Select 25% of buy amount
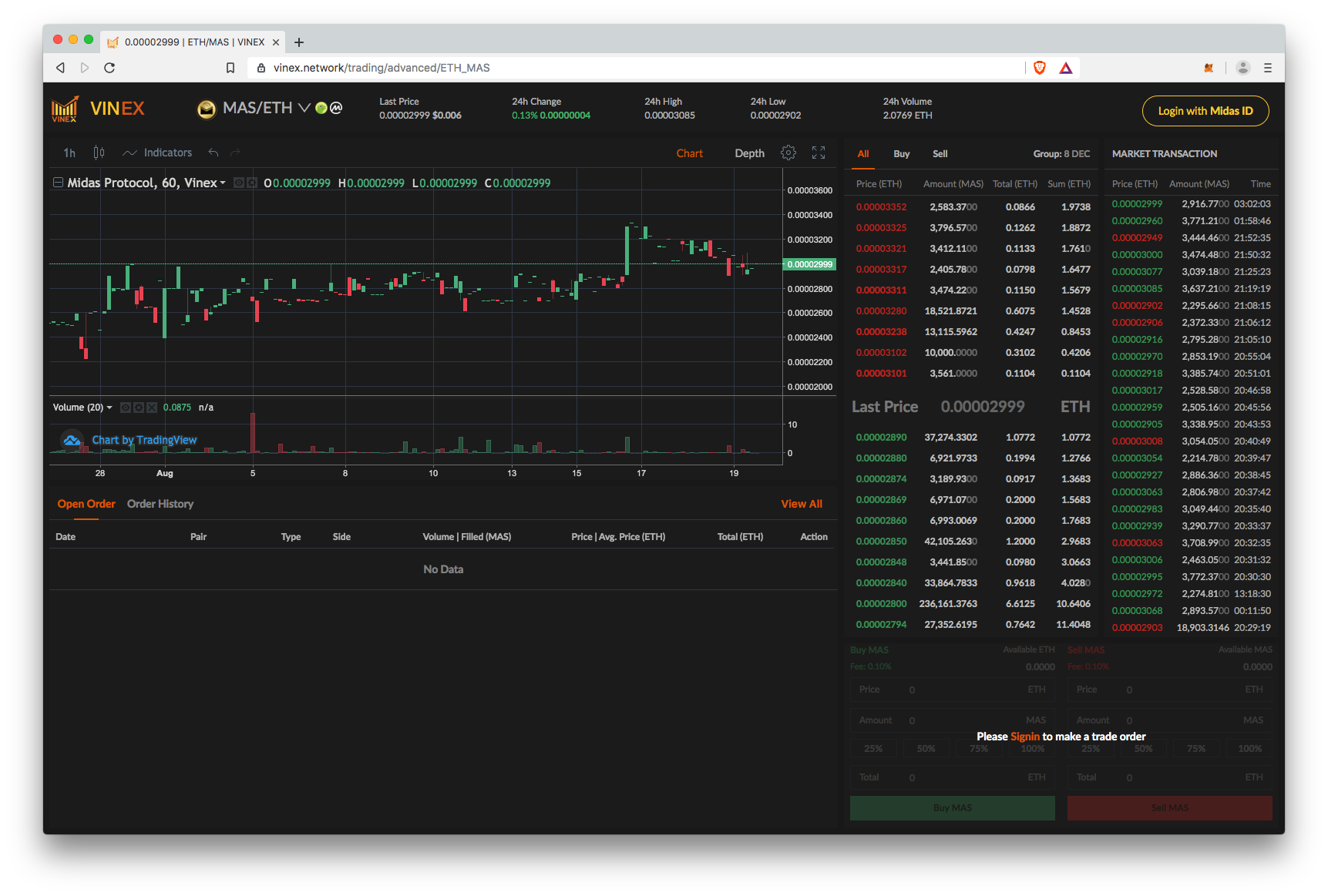This screenshot has height=896, width=1328. click(873, 749)
